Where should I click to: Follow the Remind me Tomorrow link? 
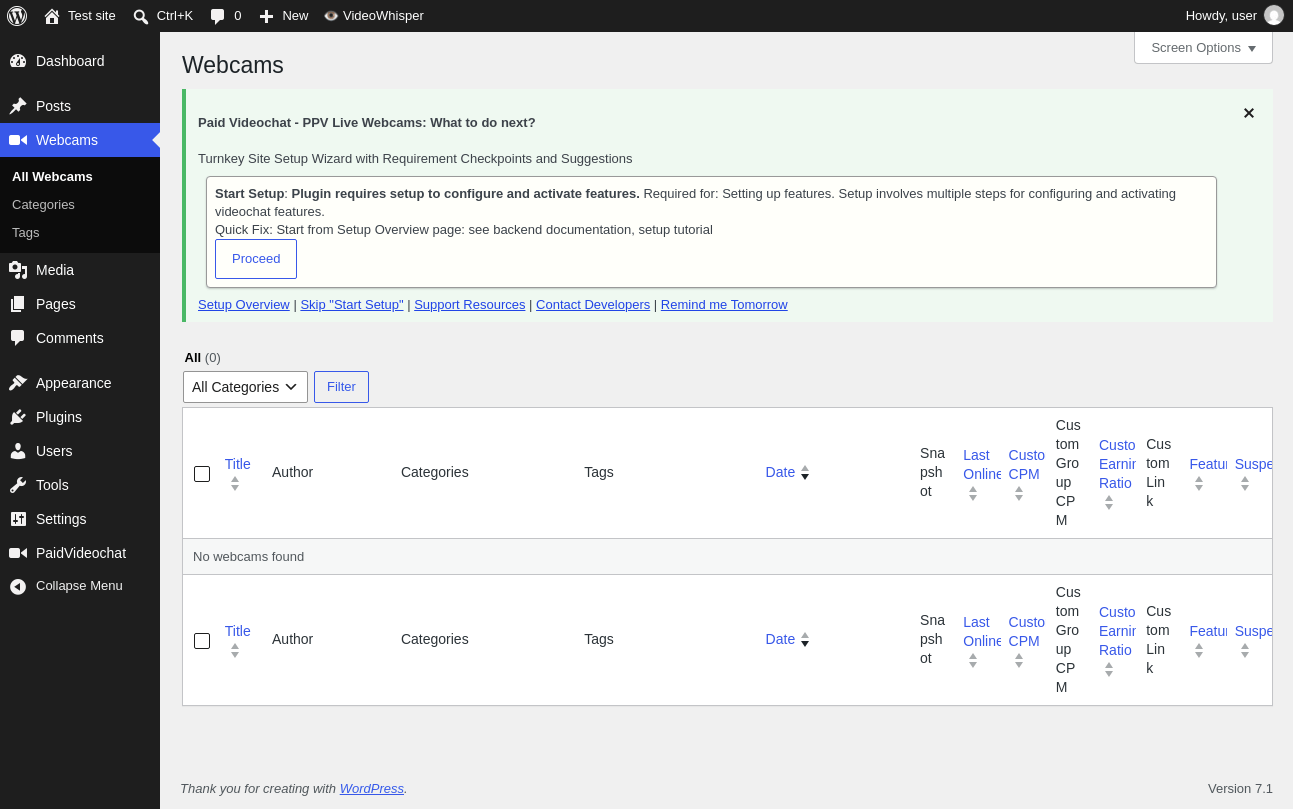click(724, 304)
